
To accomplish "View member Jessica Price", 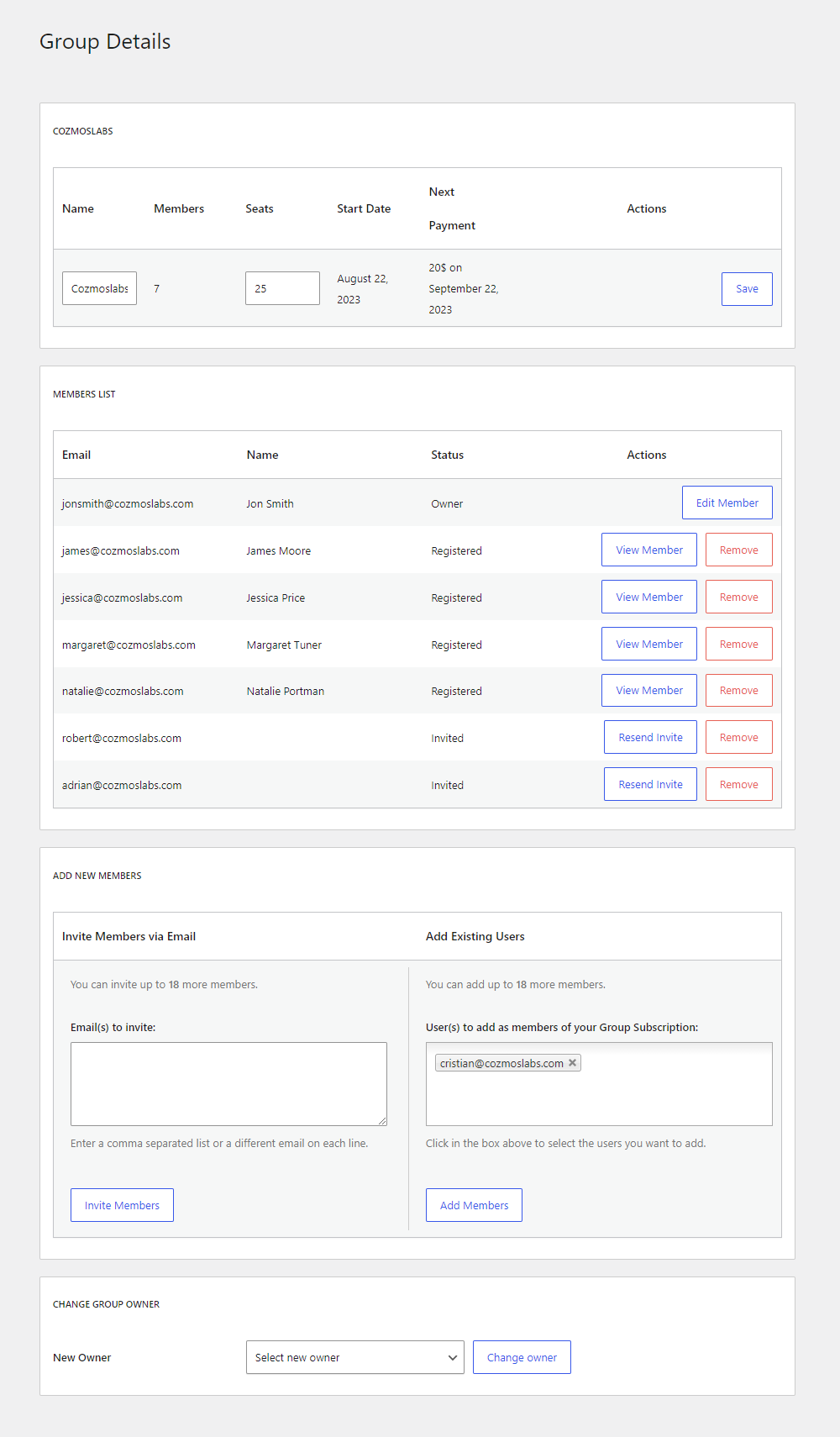I will coord(649,597).
